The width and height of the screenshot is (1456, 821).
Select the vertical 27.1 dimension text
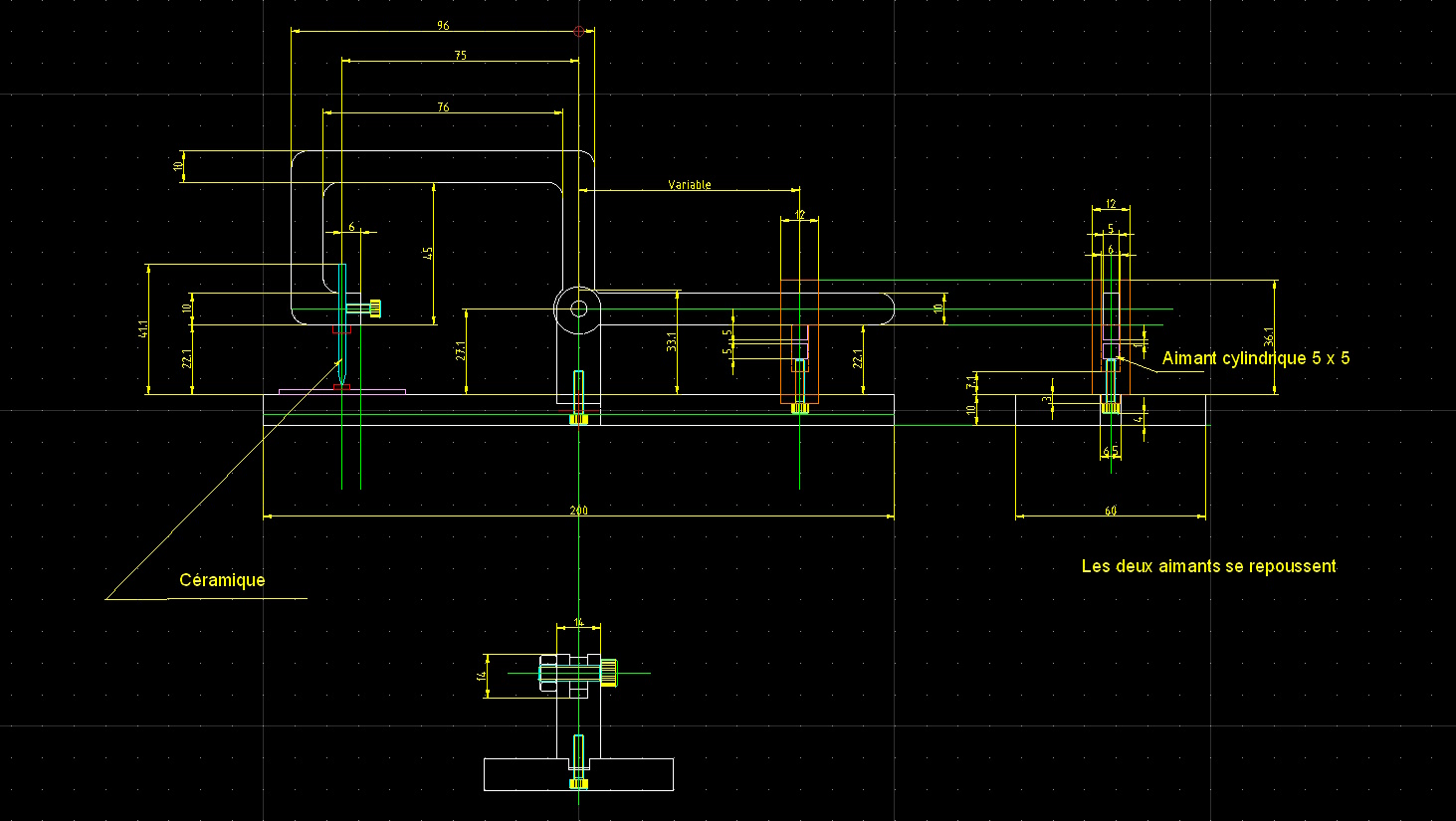pos(461,351)
